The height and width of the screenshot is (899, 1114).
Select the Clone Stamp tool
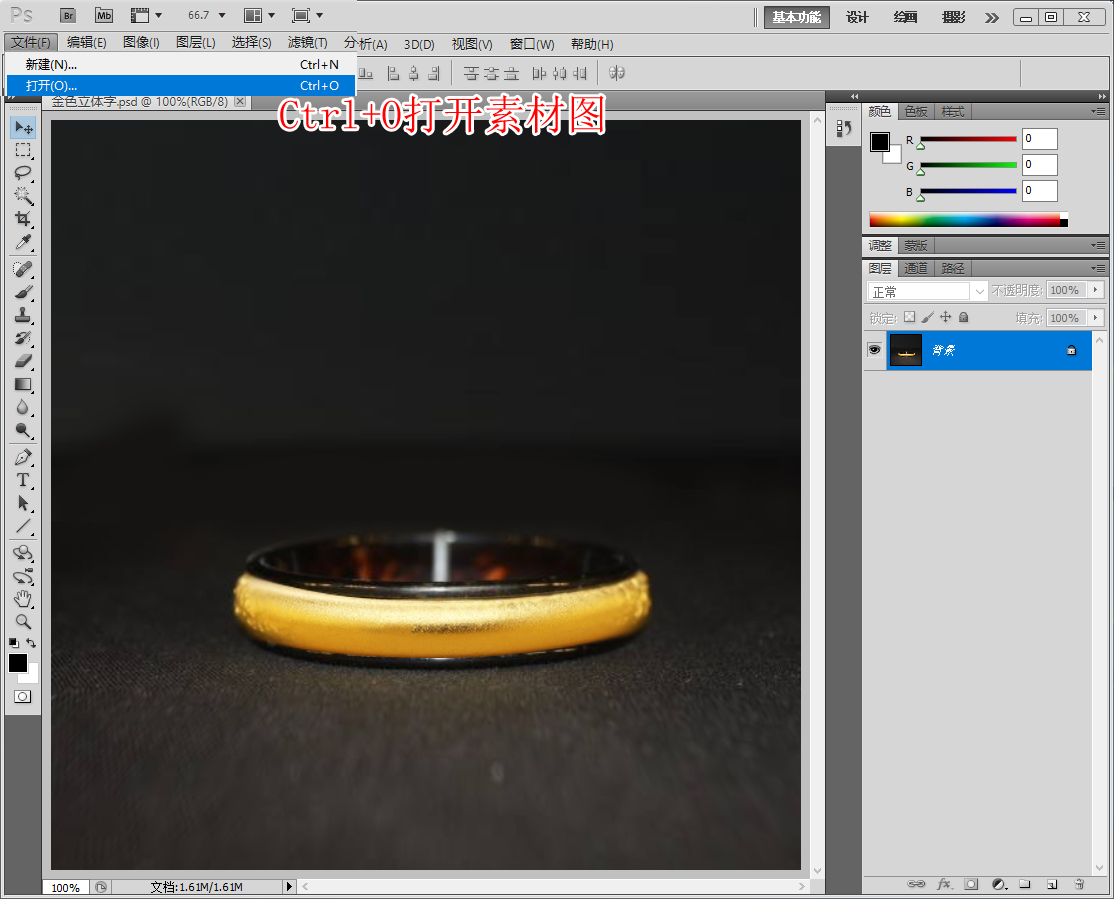[x=23, y=315]
